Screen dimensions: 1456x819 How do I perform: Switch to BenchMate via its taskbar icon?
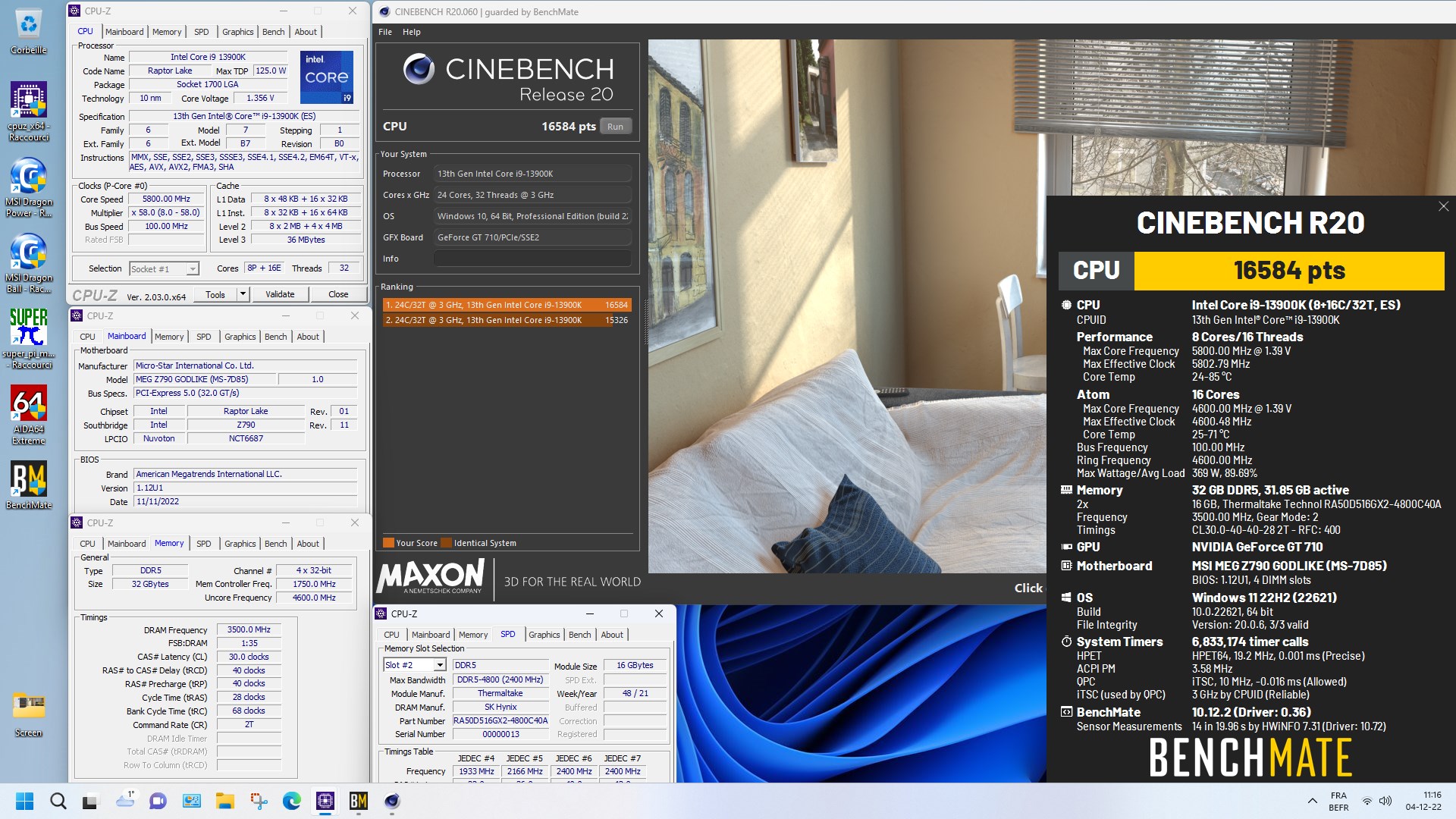coord(359,801)
